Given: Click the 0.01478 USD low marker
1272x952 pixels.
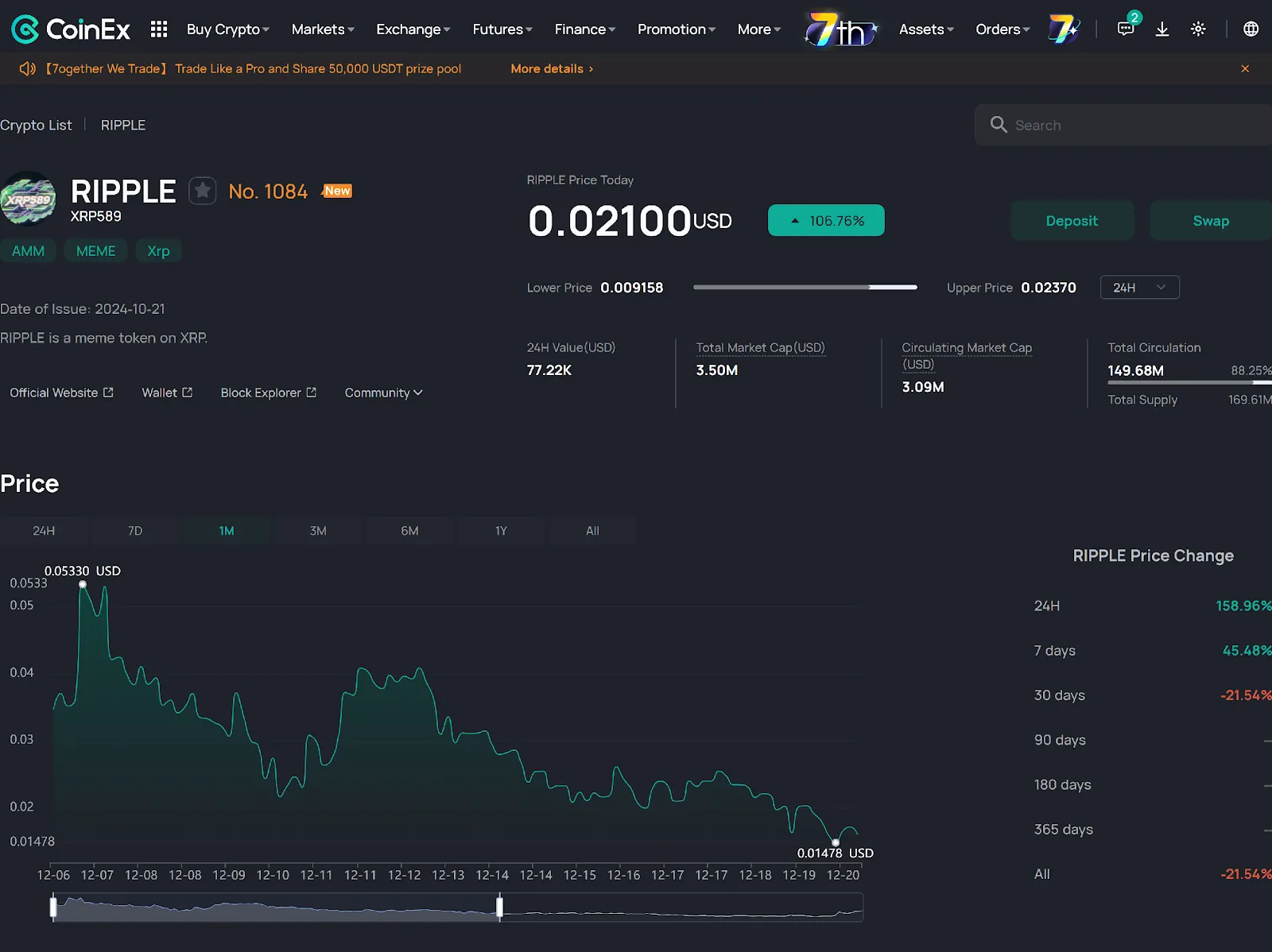Looking at the screenshot, I should pyautogui.click(x=836, y=842).
